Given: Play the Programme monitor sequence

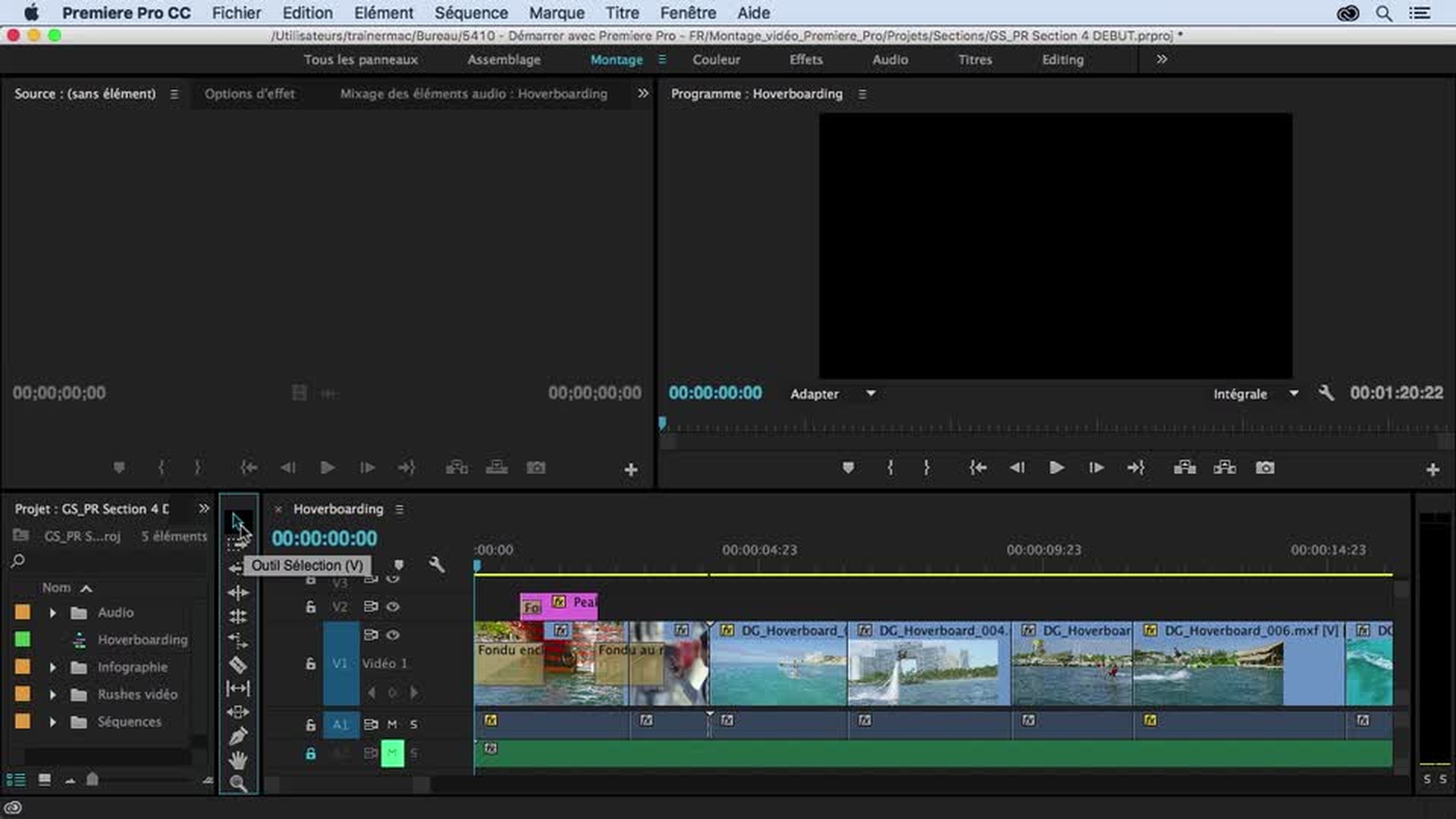Looking at the screenshot, I should click(x=1056, y=468).
